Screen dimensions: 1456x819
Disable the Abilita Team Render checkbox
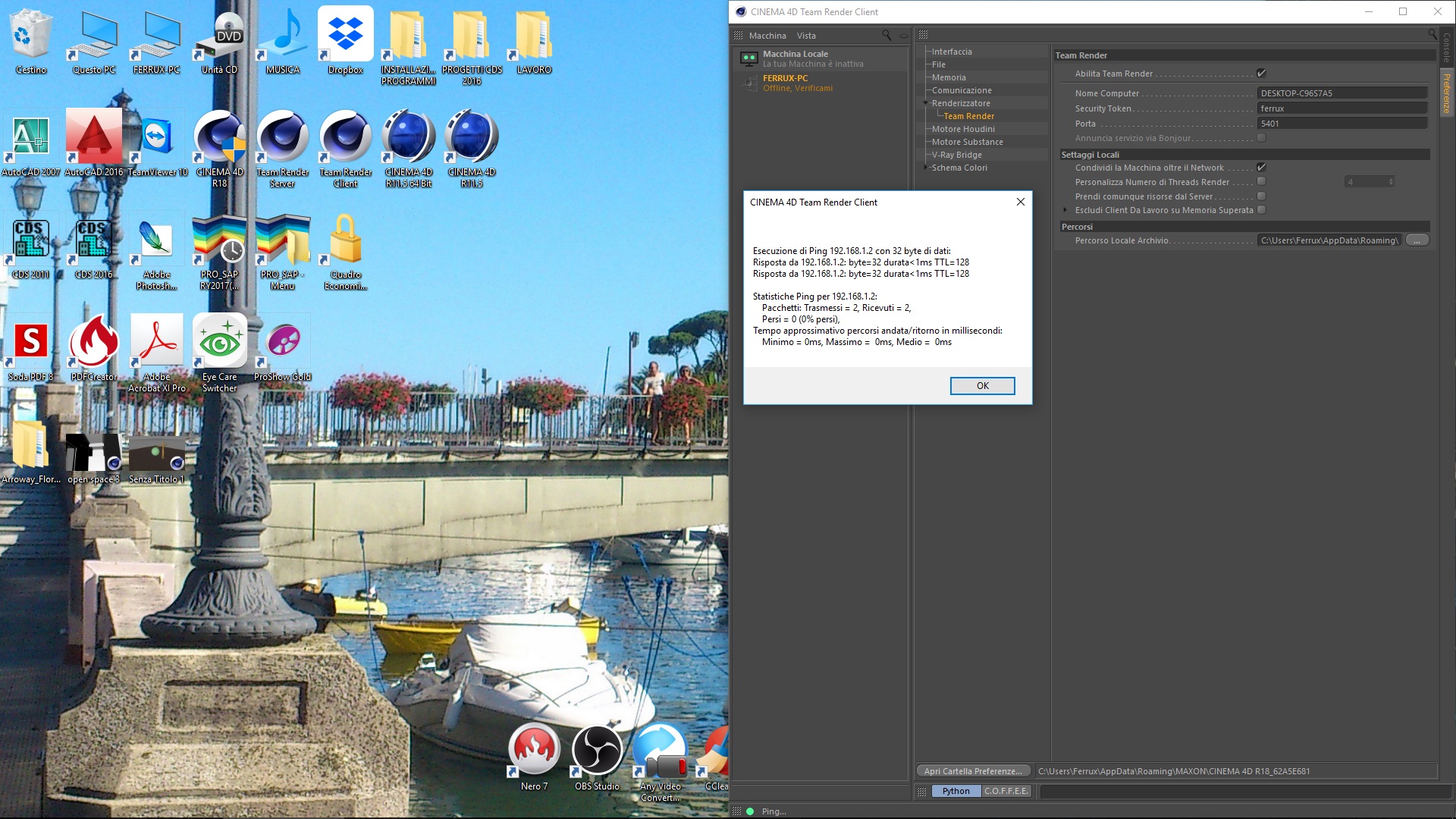click(x=1261, y=74)
